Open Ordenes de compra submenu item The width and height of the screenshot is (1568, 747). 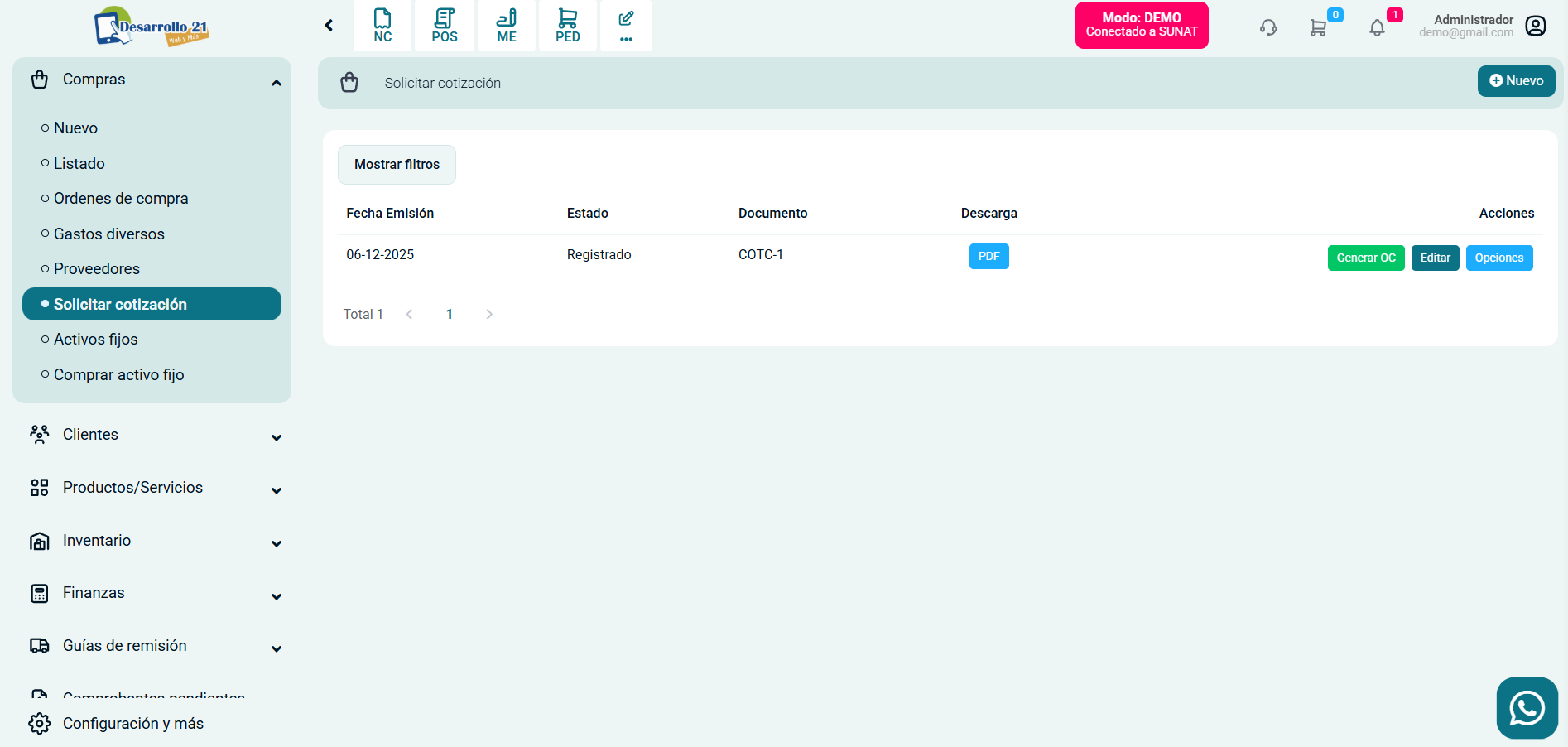pos(121,199)
